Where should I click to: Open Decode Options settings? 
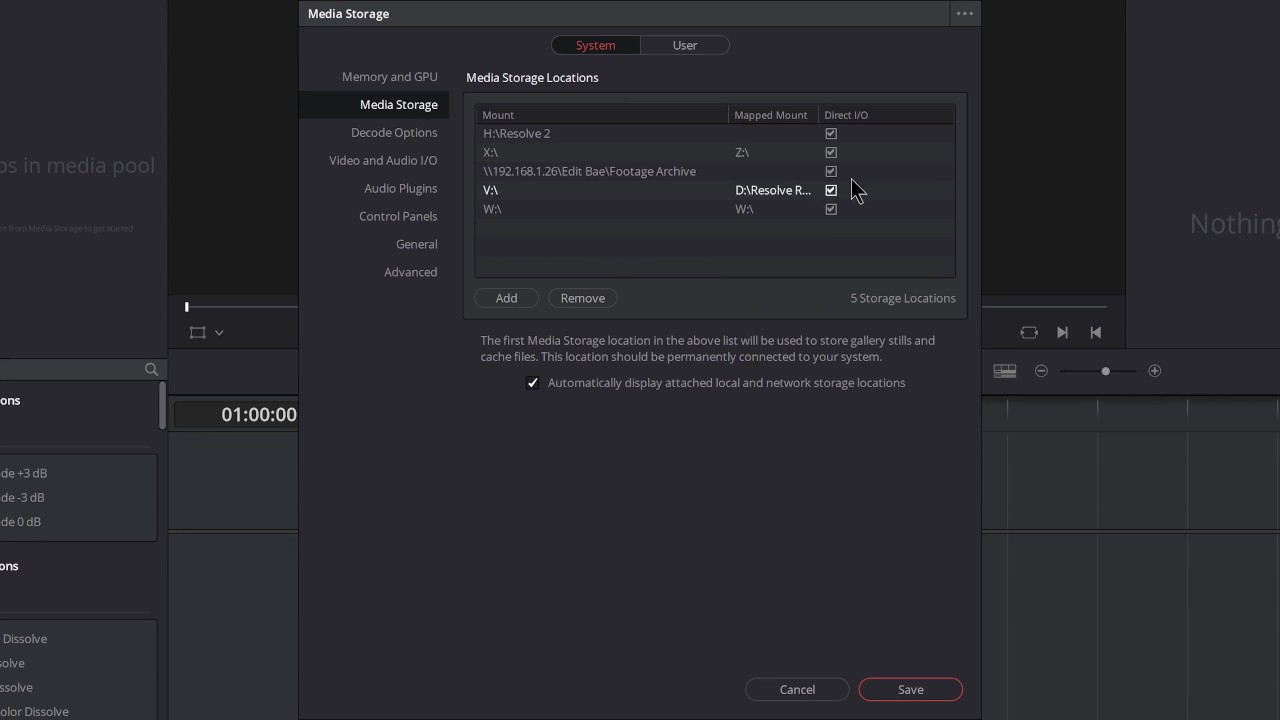pyautogui.click(x=394, y=133)
